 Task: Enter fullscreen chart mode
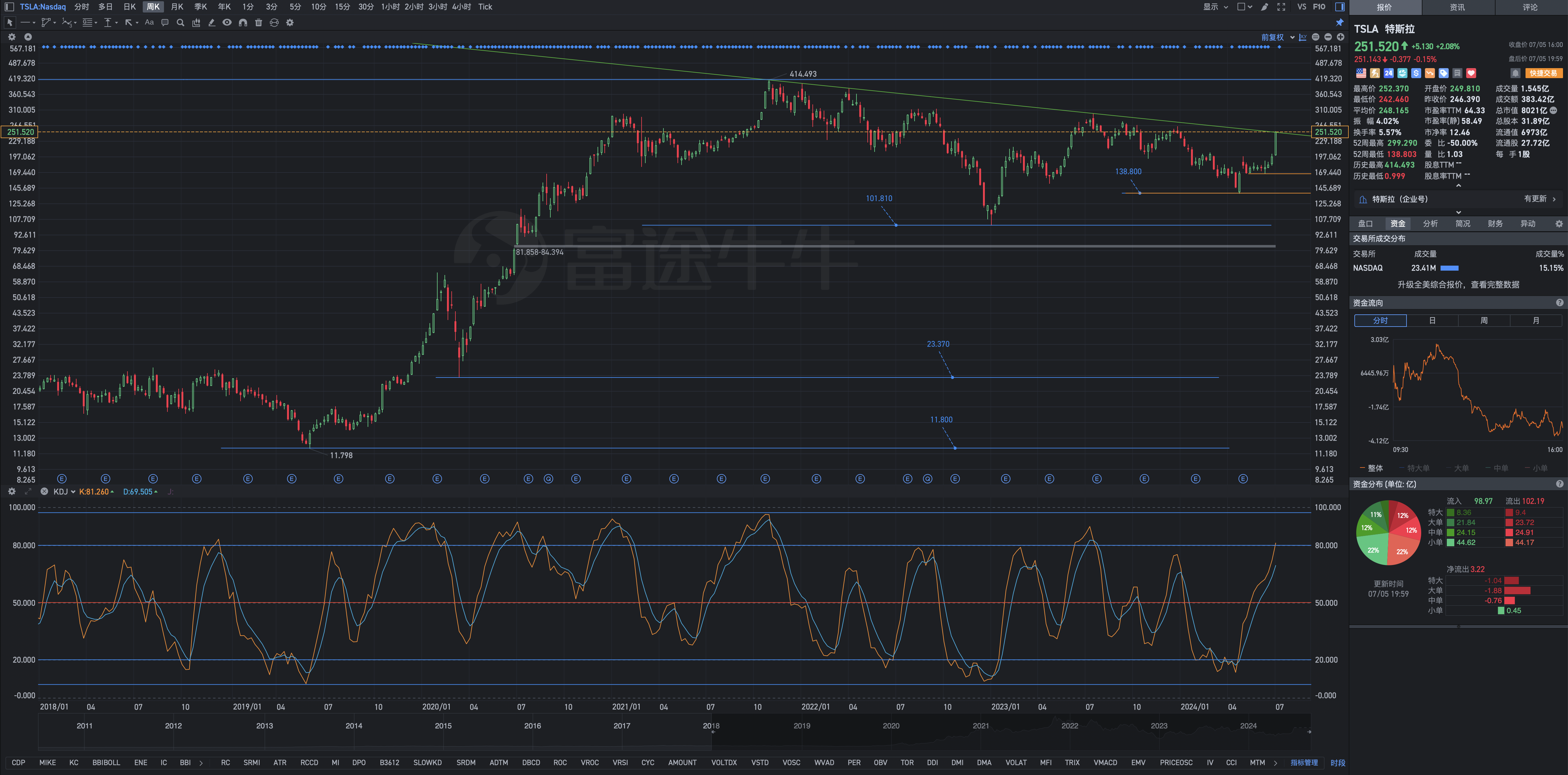pyautogui.click(x=1281, y=7)
